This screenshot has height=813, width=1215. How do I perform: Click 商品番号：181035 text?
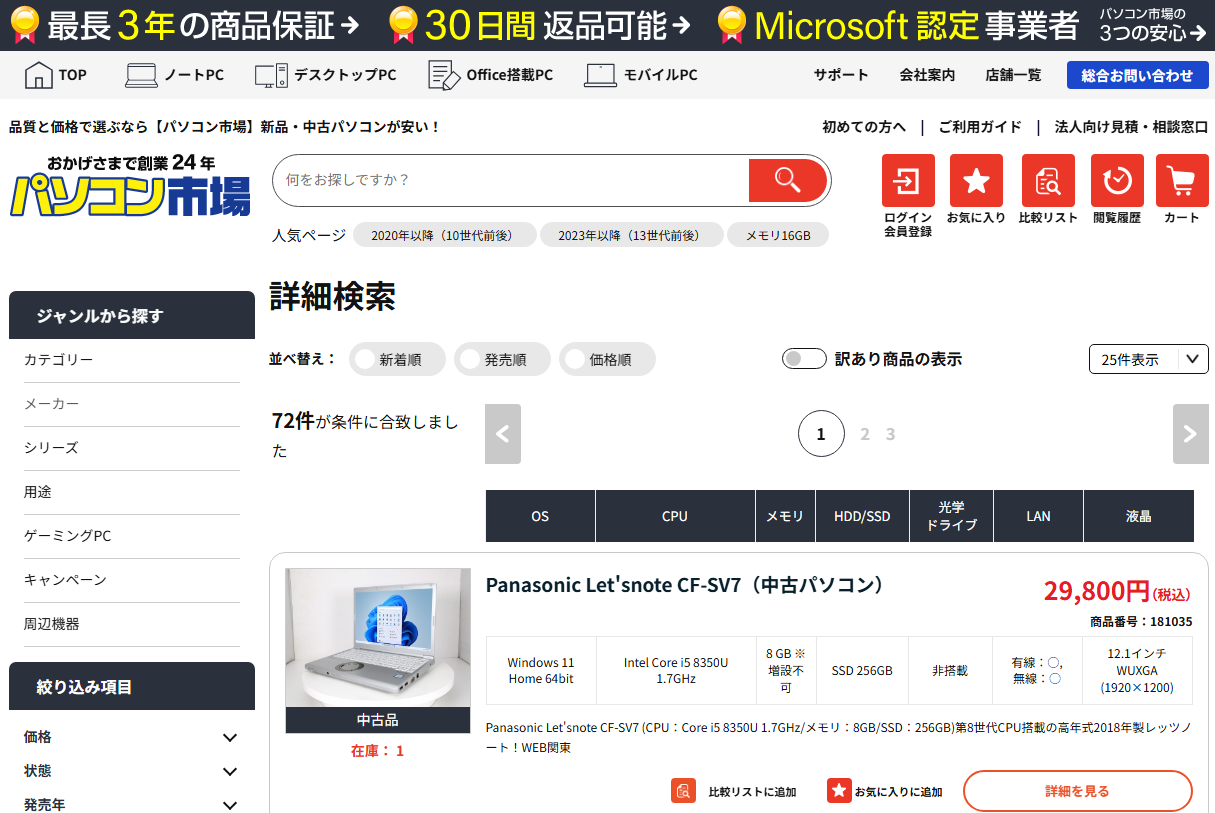point(1141,621)
